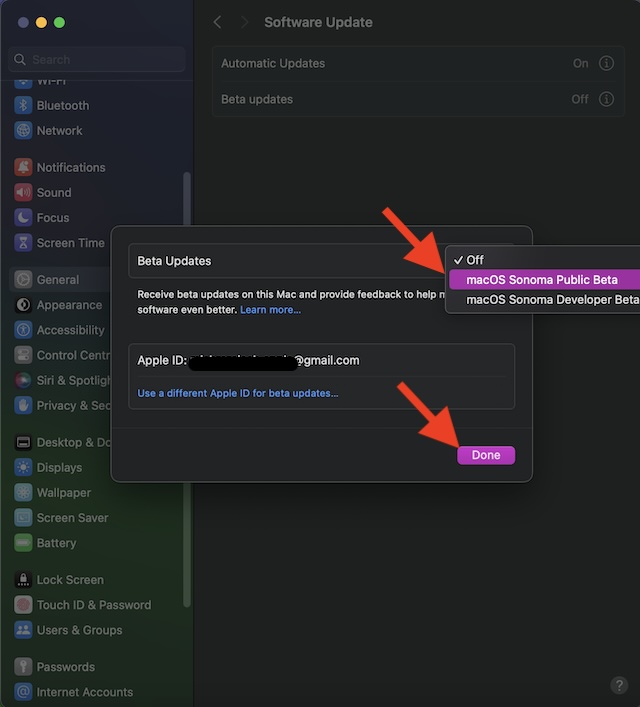Click the Bluetooth icon in sidebar
Viewport: 640px width, 707px height.
23,105
